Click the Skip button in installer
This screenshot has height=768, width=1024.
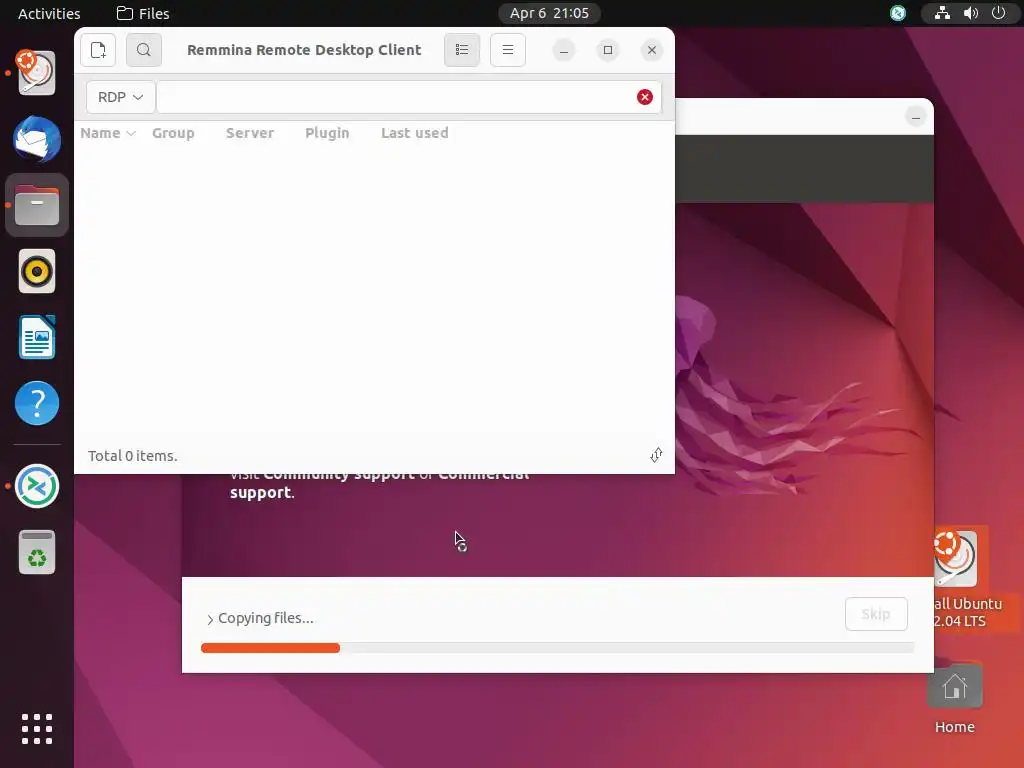click(x=876, y=614)
